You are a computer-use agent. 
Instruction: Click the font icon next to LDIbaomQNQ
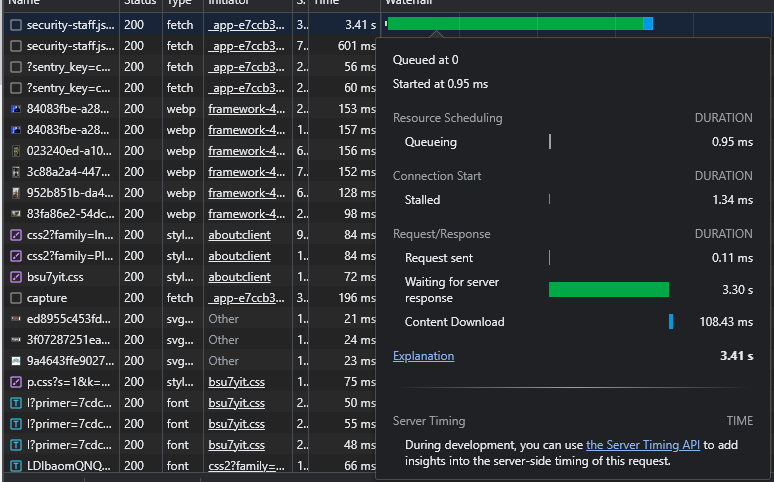pyautogui.click(x=15, y=466)
